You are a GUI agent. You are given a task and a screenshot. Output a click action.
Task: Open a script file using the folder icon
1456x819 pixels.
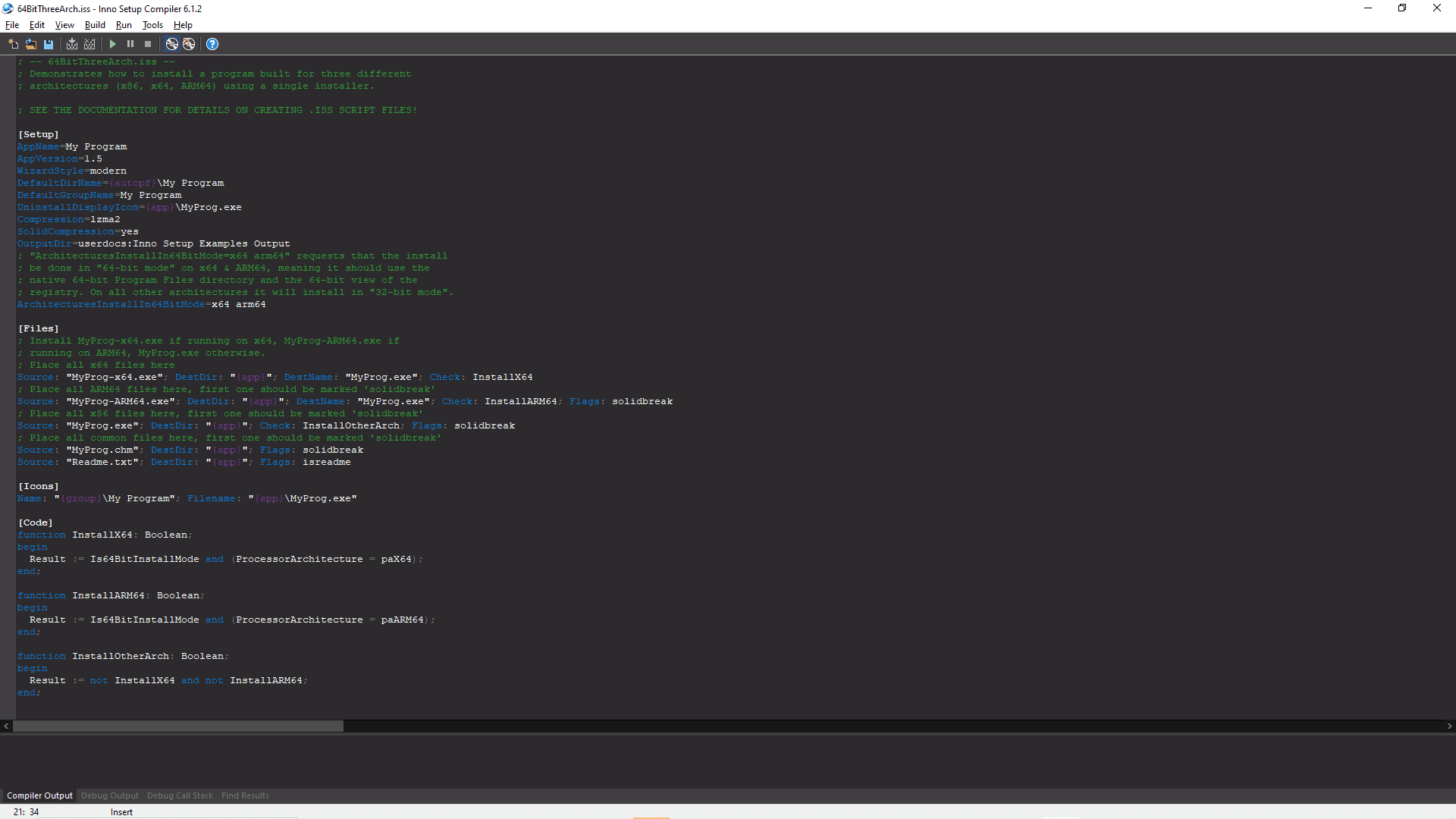(x=31, y=44)
